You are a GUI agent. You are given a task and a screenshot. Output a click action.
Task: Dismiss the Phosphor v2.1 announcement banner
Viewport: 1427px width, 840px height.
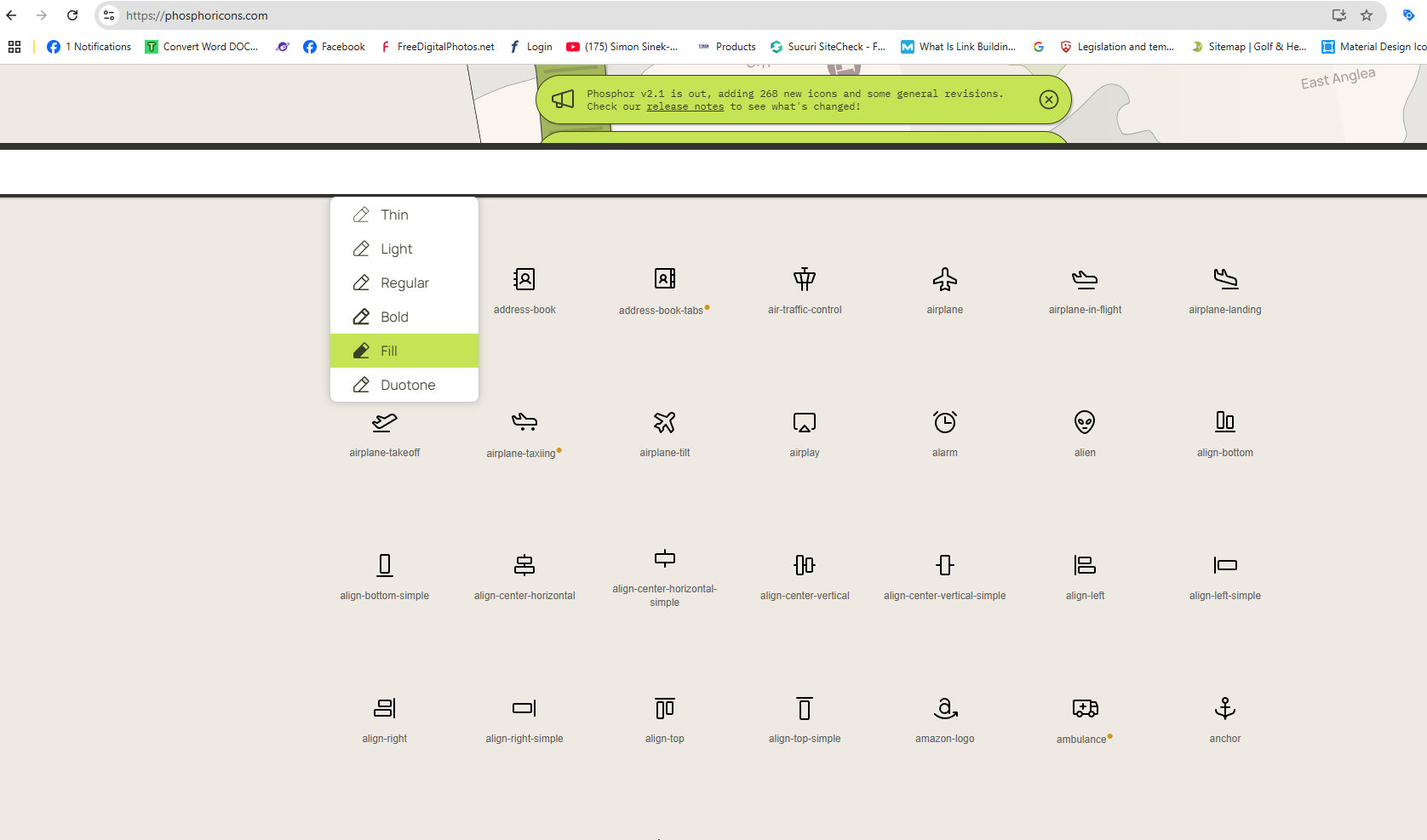[1048, 100]
